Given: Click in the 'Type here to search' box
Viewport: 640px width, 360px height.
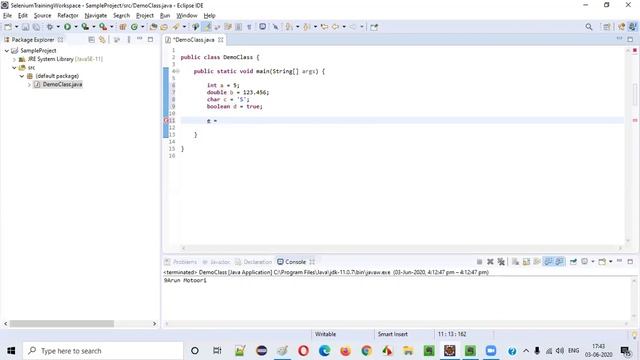Looking at the screenshot, I should click(x=102, y=351).
